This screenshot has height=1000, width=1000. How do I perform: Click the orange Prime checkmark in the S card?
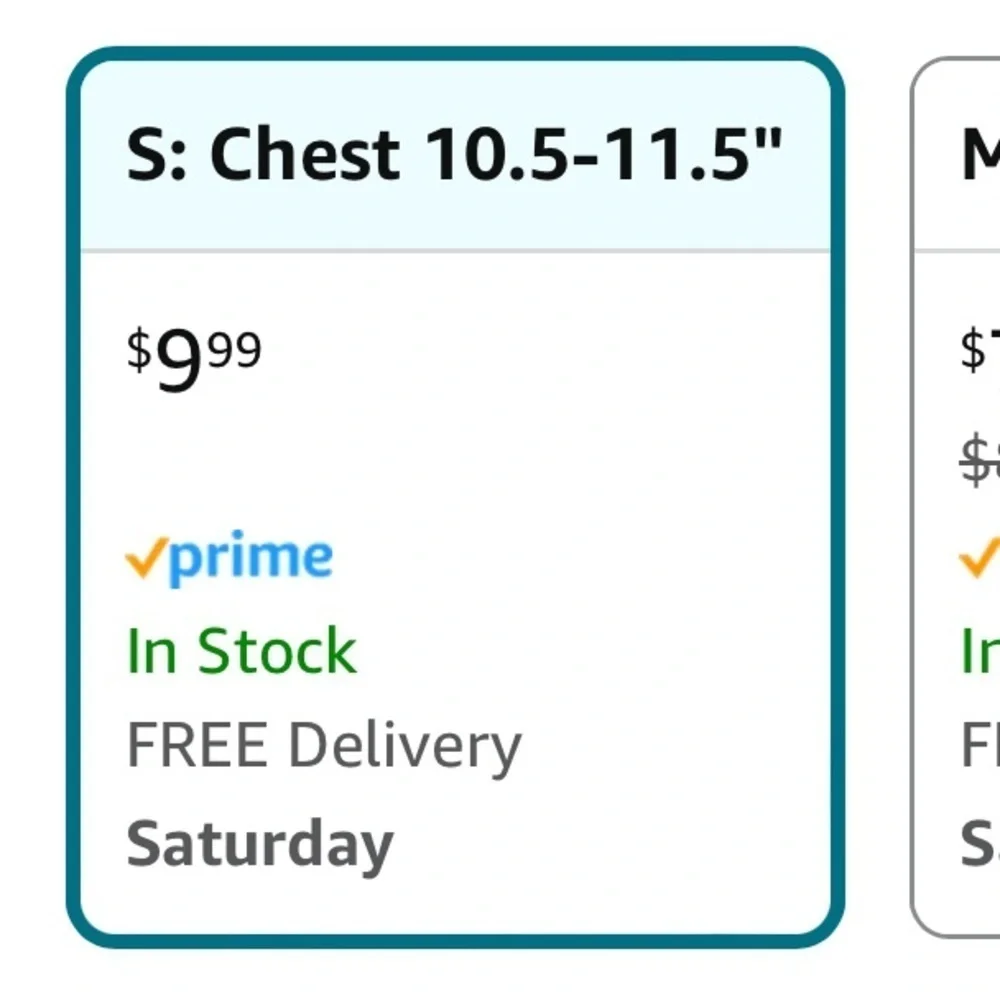[x=147, y=557]
